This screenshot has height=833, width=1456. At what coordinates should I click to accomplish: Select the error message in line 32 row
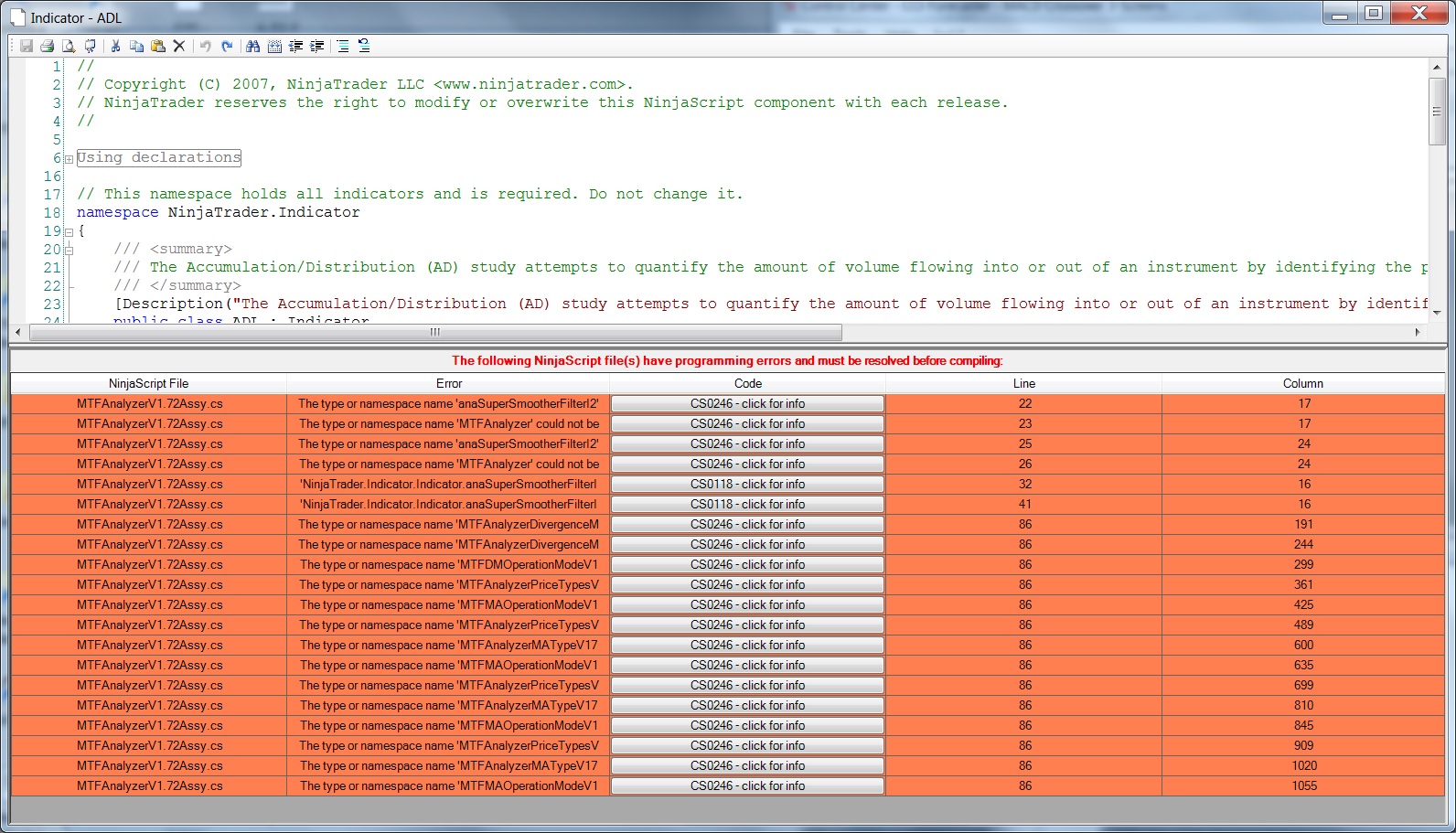[x=448, y=485]
